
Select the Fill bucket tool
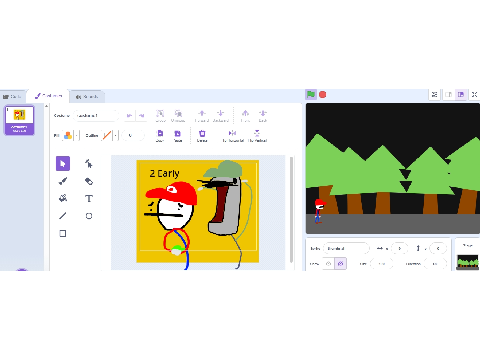pyautogui.click(x=63, y=198)
